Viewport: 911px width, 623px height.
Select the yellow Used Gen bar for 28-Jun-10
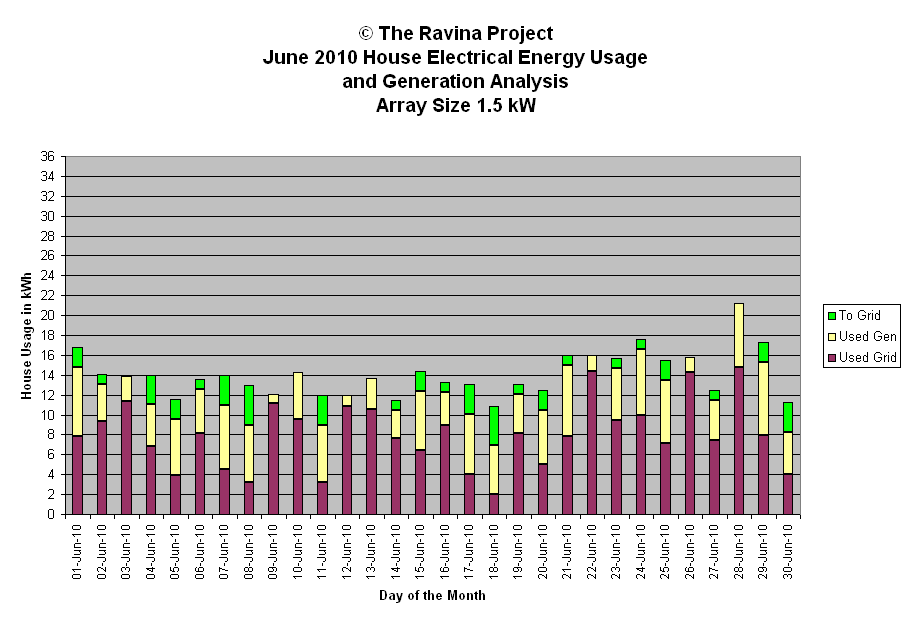tap(738, 335)
